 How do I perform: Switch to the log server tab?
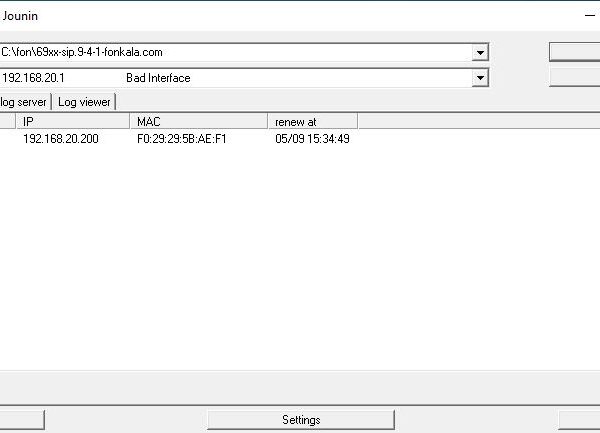(25, 102)
